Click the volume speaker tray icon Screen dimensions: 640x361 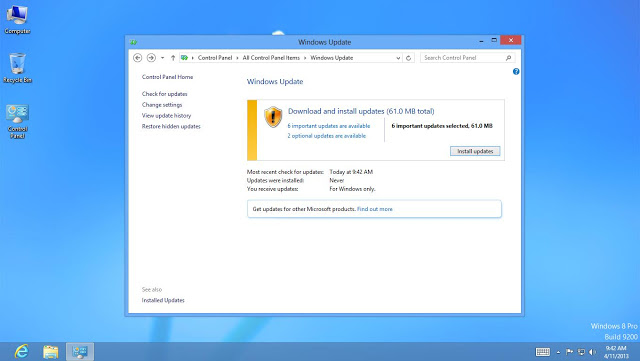592,352
